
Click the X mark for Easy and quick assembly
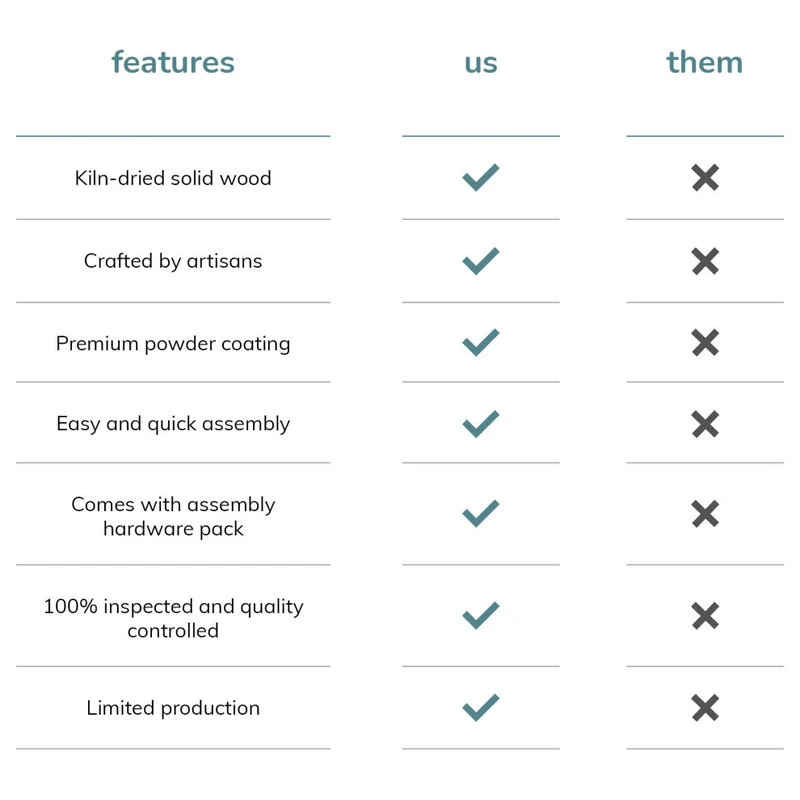pyautogui.click(x=705, y=423)
